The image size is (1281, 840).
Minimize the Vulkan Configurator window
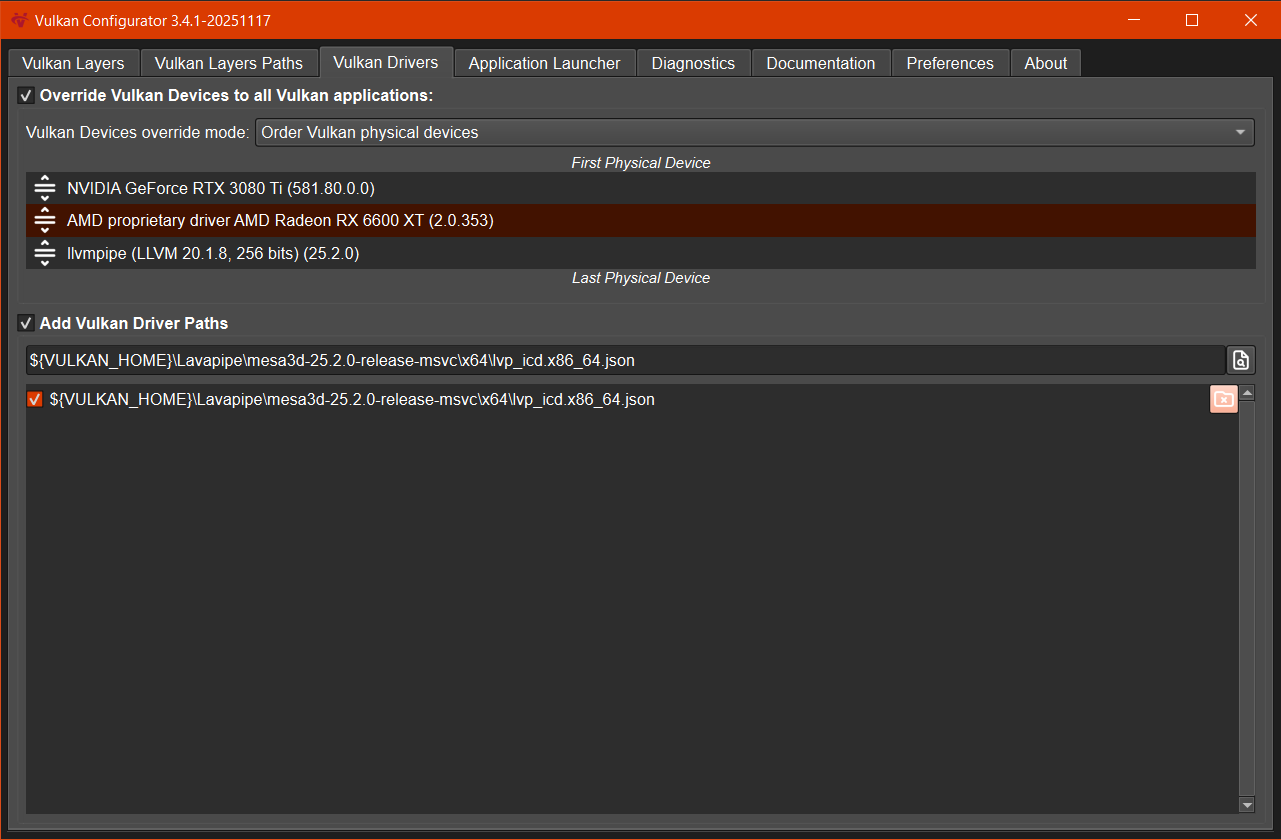(1133, 21)
